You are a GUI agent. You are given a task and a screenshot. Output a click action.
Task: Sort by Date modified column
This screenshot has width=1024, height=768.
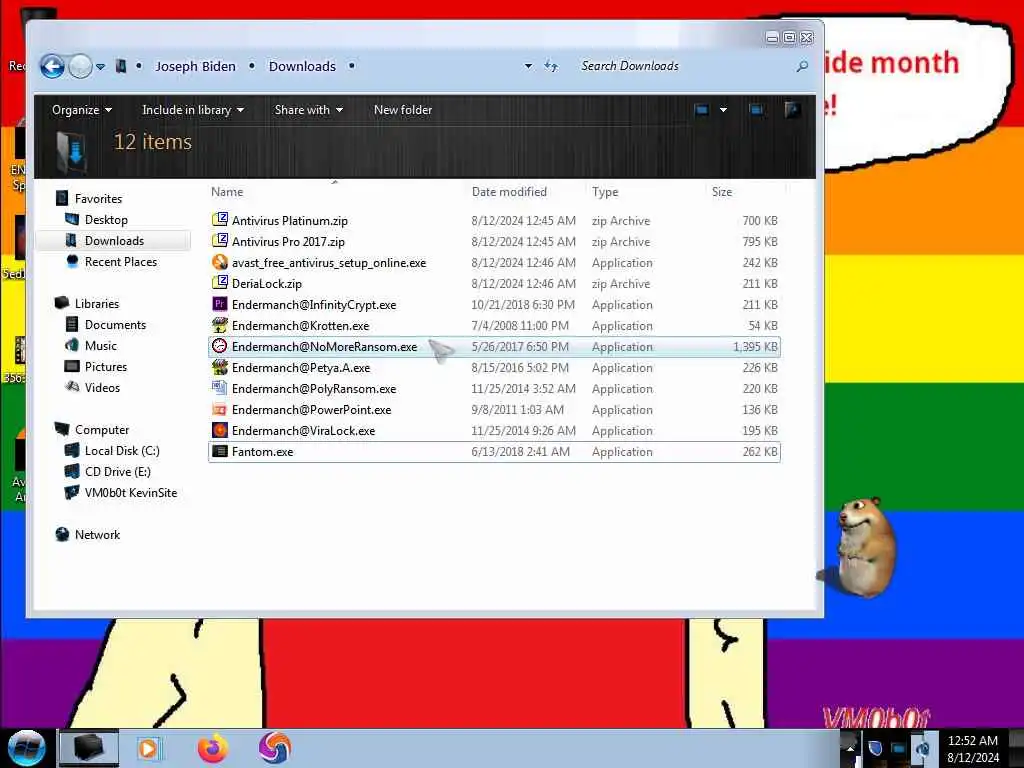tap(509, 192)
